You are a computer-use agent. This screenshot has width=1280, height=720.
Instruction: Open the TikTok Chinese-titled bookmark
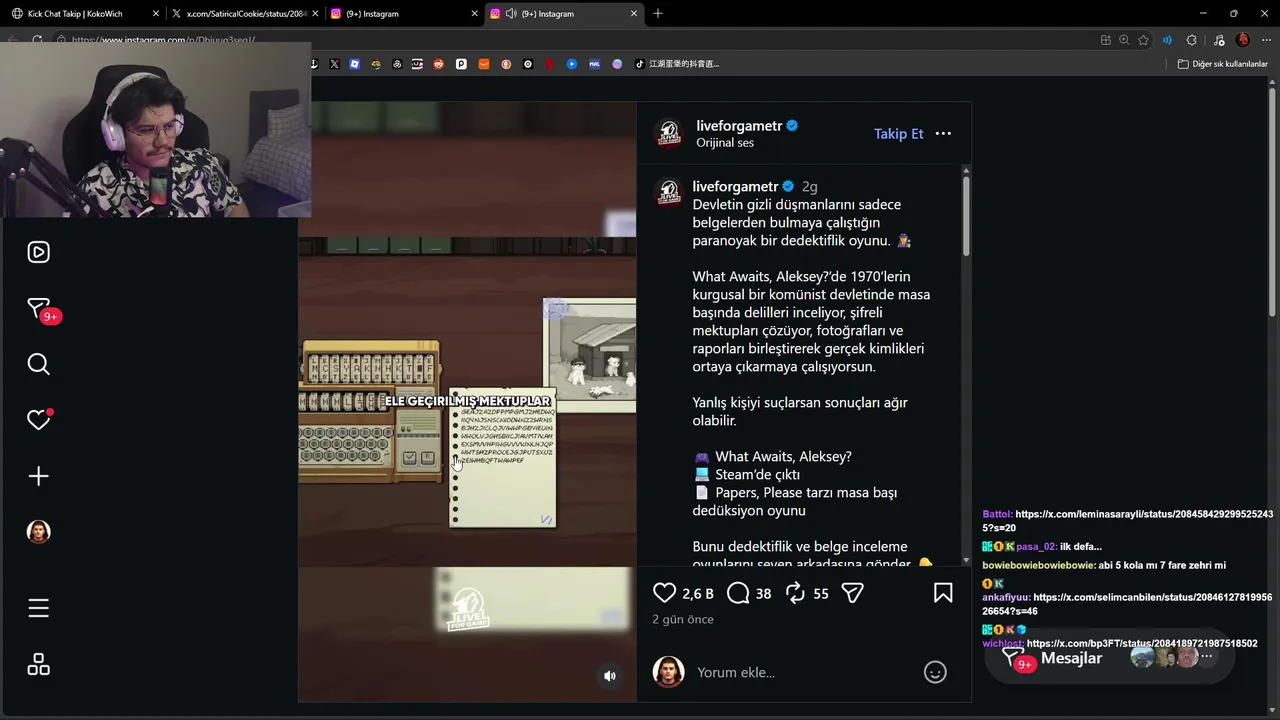(677, 64)
